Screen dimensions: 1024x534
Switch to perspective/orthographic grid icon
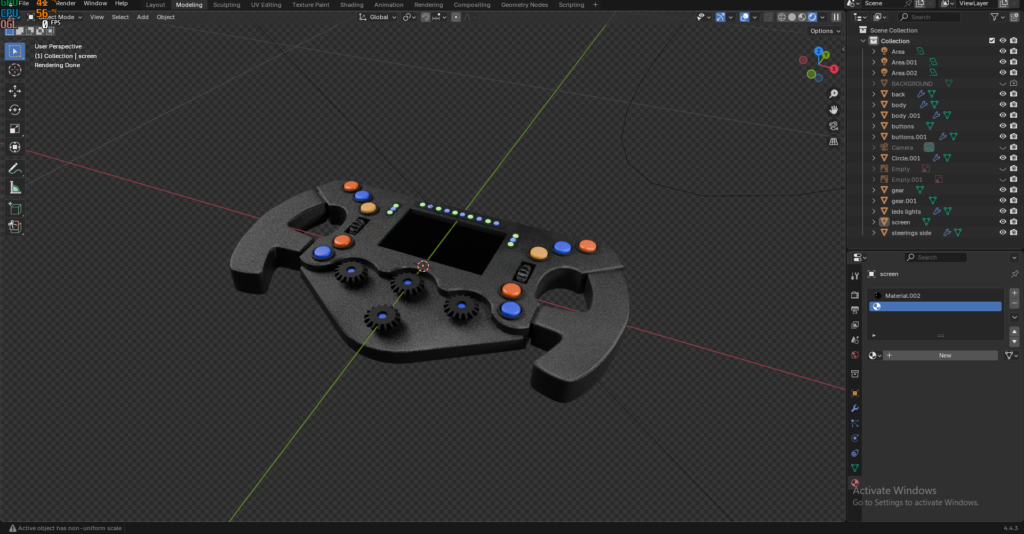[x=834, y=142]
